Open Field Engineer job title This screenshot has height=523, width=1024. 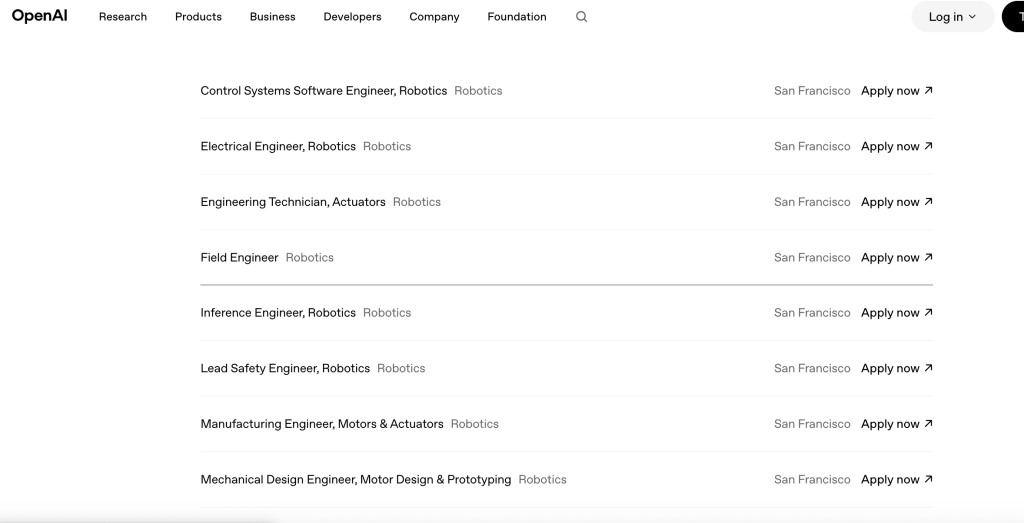tap(239, 257)
